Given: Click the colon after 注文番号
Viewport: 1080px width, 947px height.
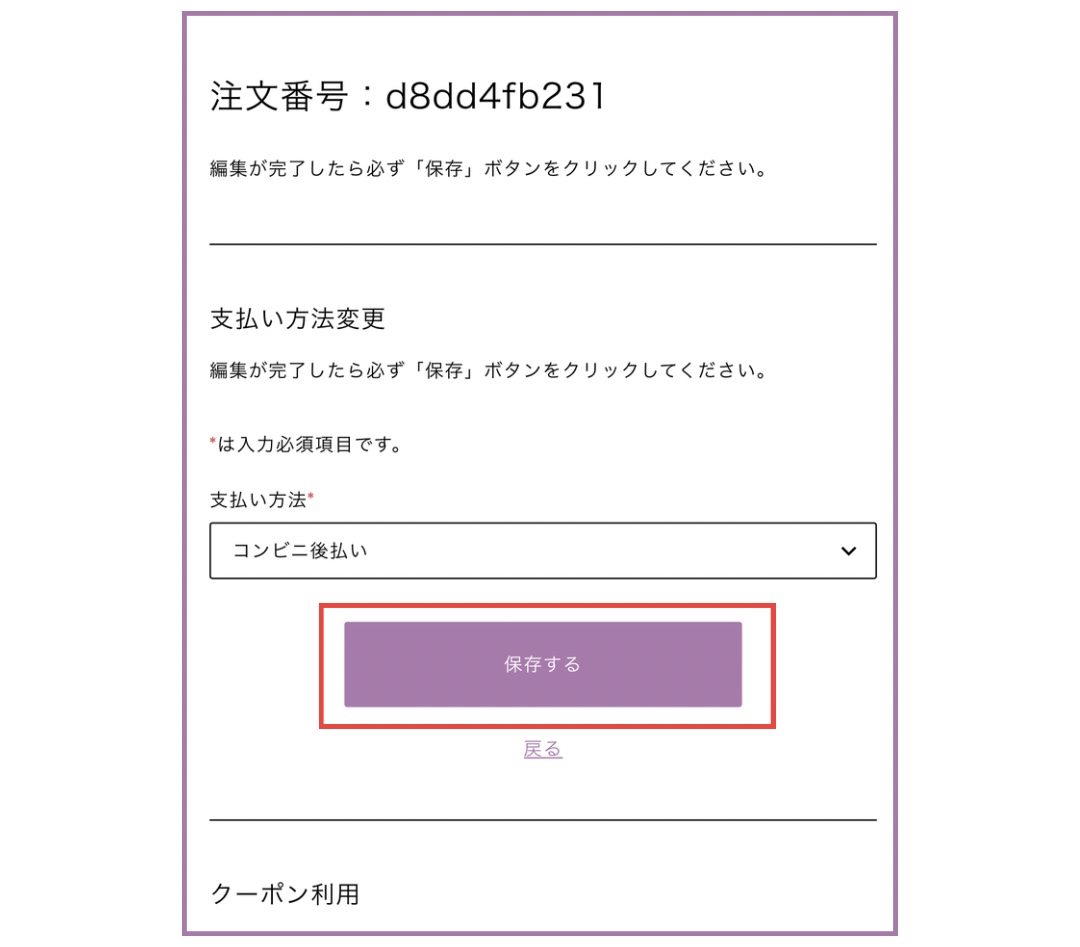Looking at the screenshot, I should tap(366, 98).
